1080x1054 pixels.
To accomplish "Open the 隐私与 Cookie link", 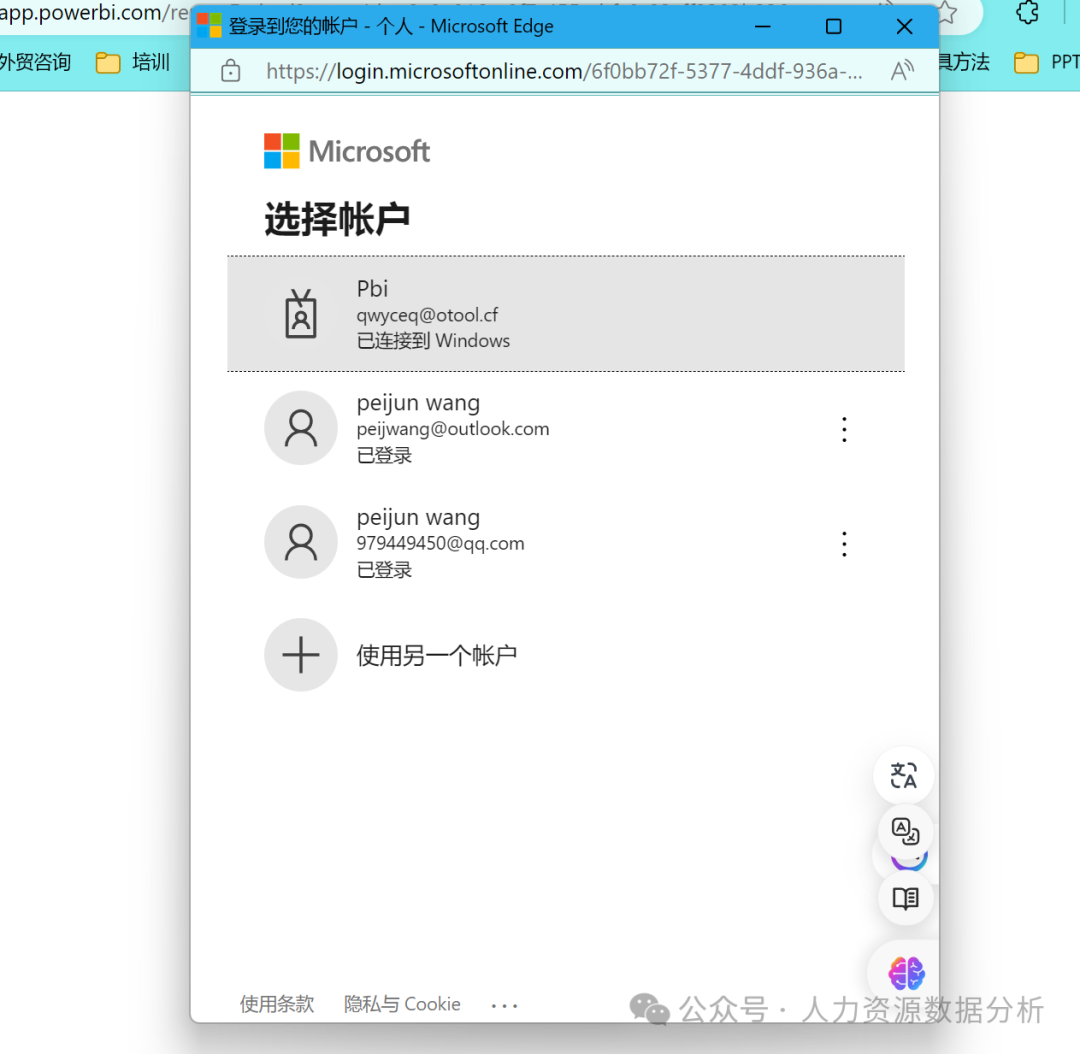I will pos(402,1004).
